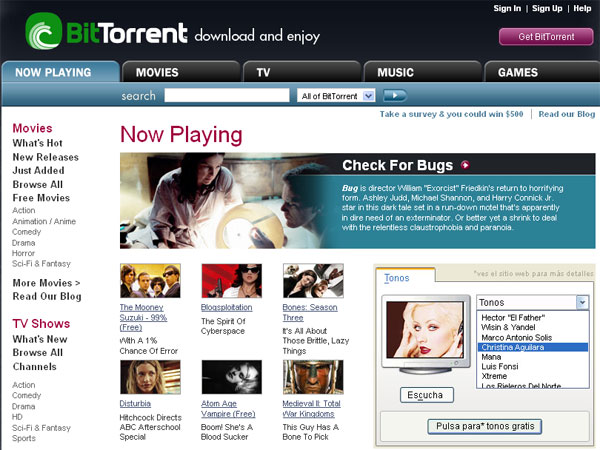
Task: Open the Music tab
Action: coord(422,72)
